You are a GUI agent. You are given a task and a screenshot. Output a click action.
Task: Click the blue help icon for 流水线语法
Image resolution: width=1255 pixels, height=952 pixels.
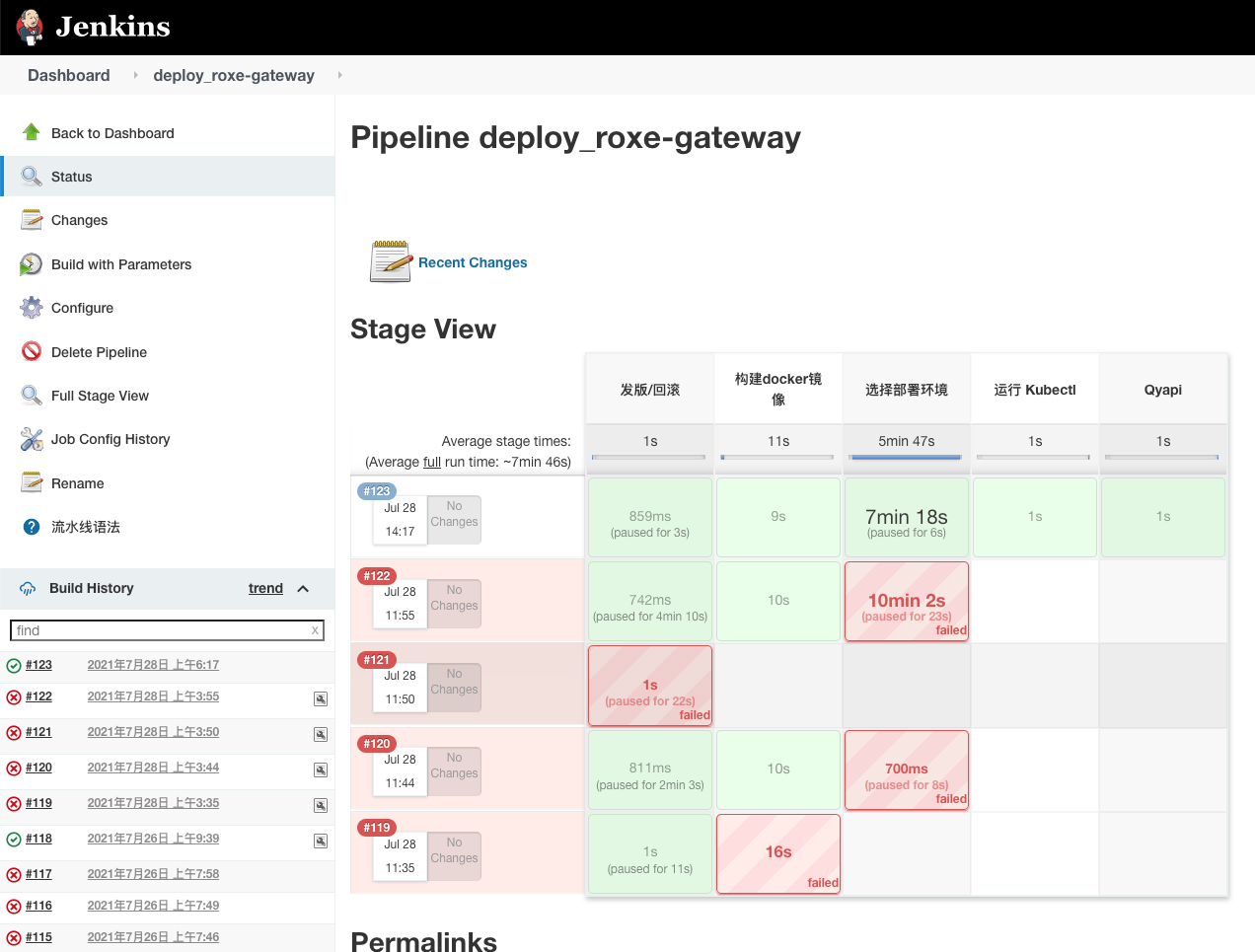tap(32, 527)
